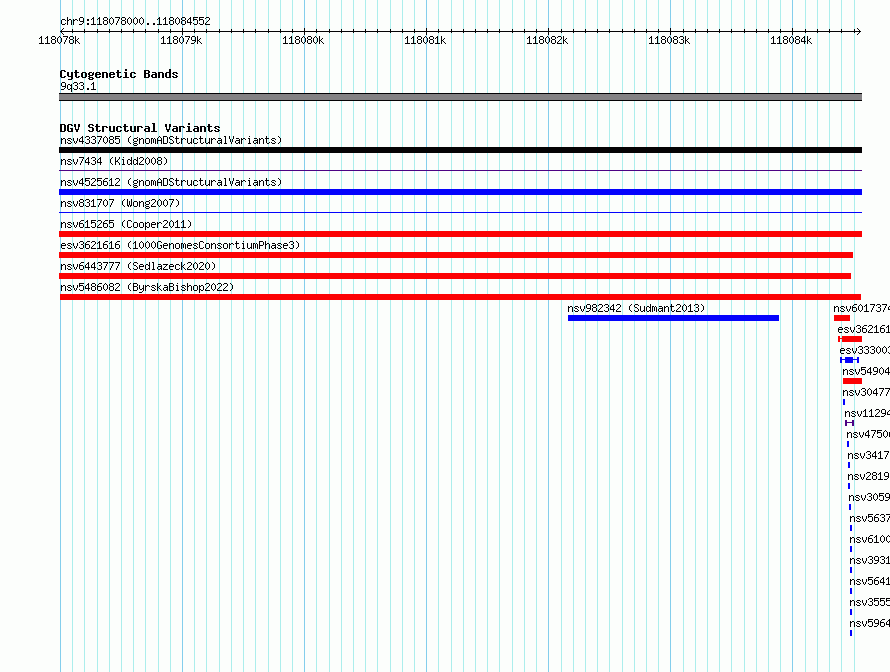Click the nsv30477 variant label
Image resolution: width=890 pixels, height=672 pixels.
pos(866,392)
